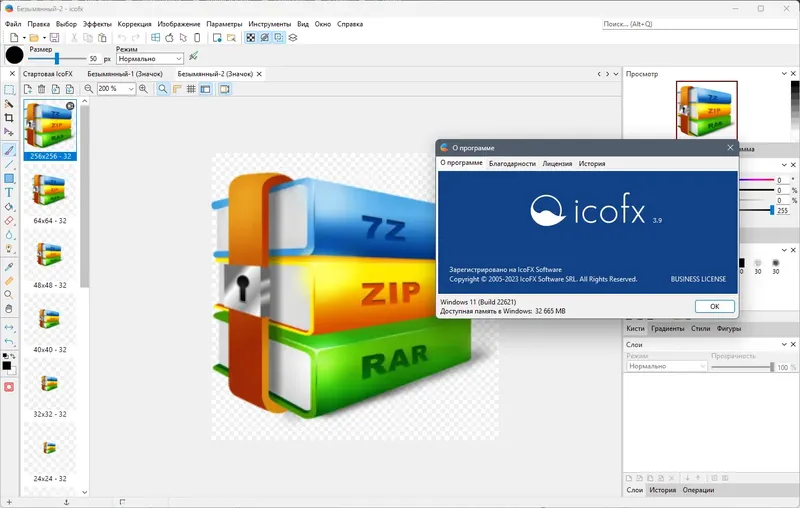Screen dimensions: 800x508
Task: Switch to the Лицензия tab in dialog
Action: tap(557, 164)
